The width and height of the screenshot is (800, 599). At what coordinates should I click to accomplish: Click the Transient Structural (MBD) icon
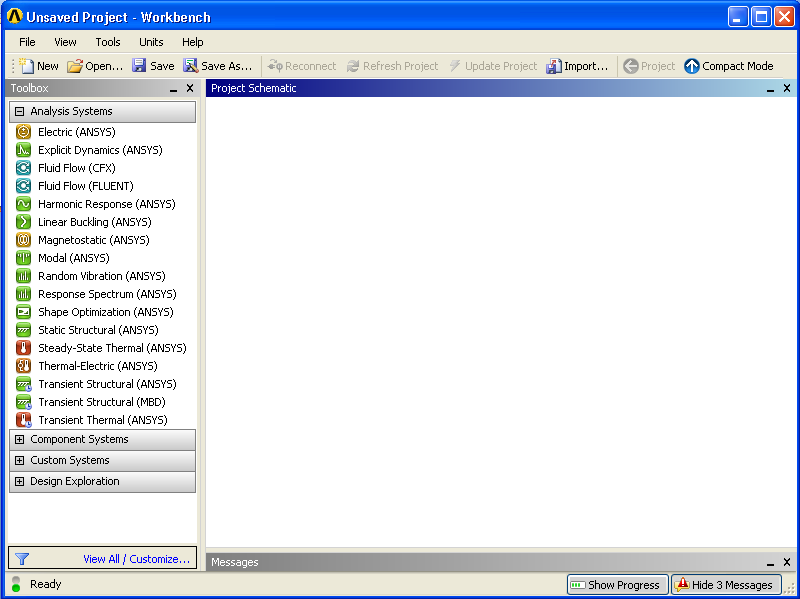tap(23, 402)
